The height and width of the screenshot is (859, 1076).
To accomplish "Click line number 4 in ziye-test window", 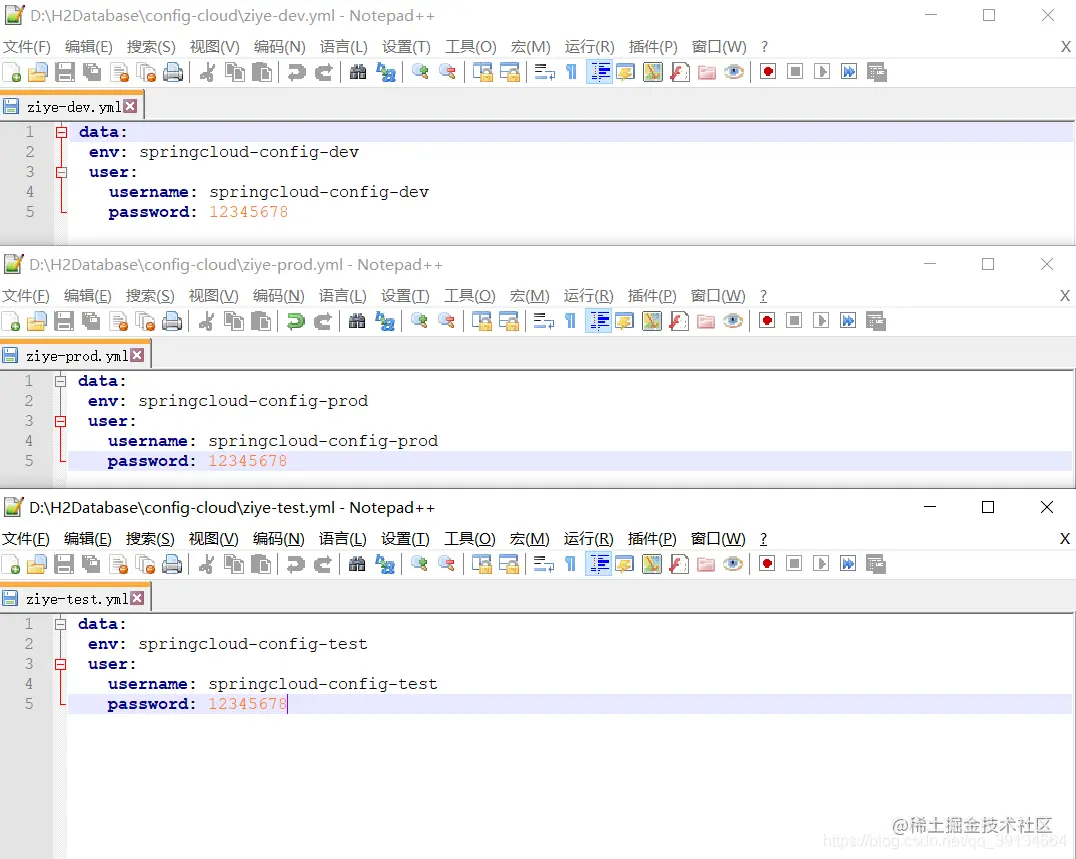I will click(x=29, y=684).
